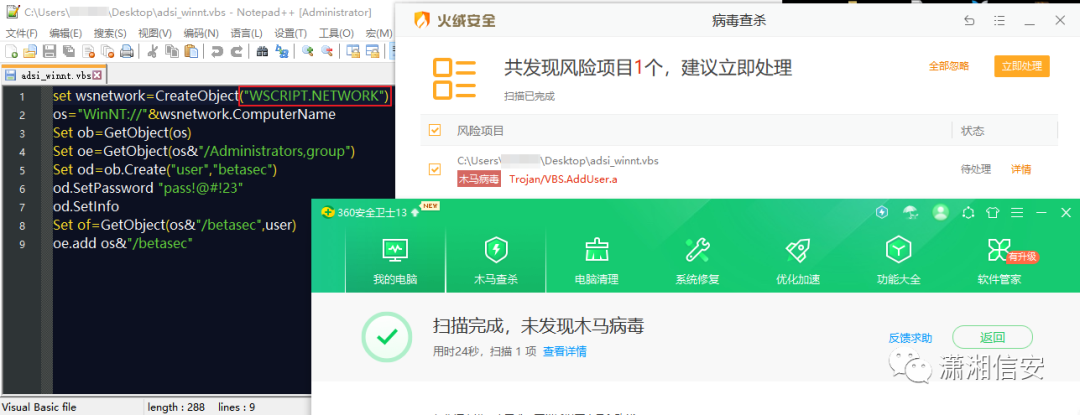Click the 木马病毒 red label tag

click(479, 179)
